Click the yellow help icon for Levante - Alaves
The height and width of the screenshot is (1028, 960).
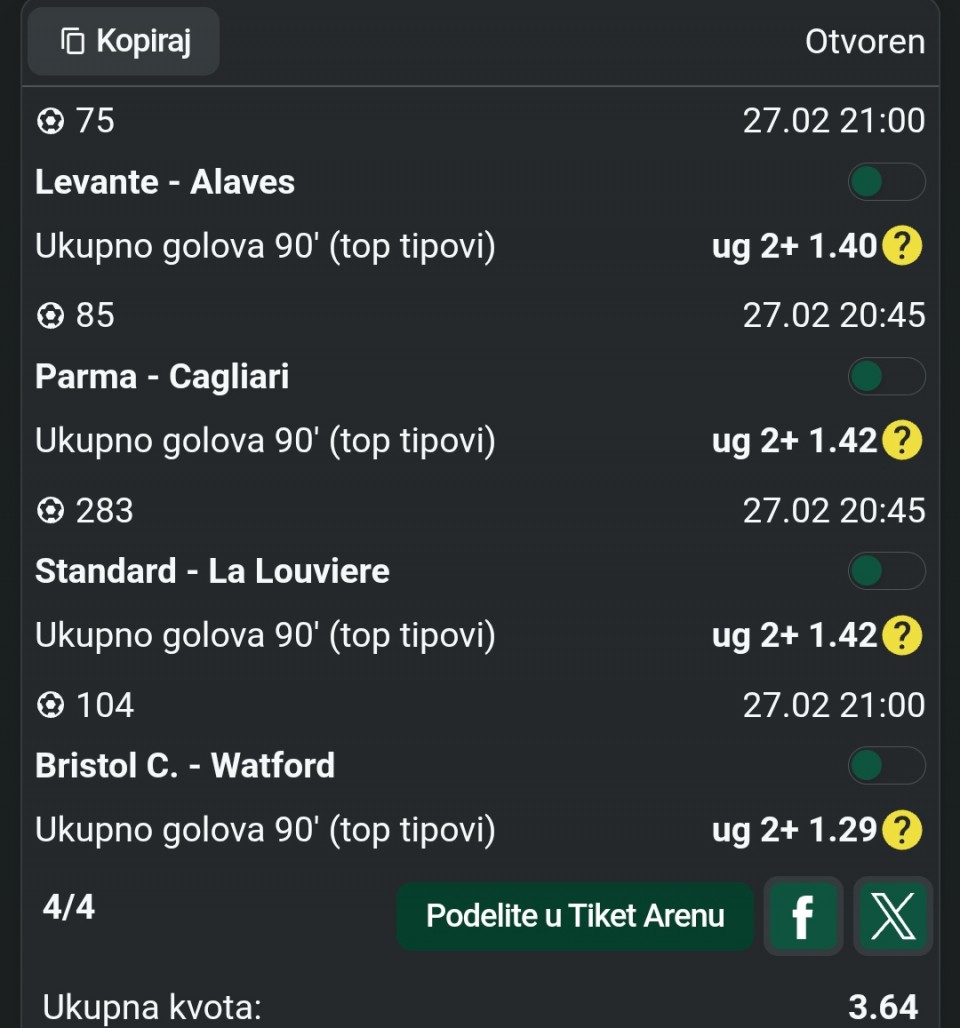click(x=901, y=246)
